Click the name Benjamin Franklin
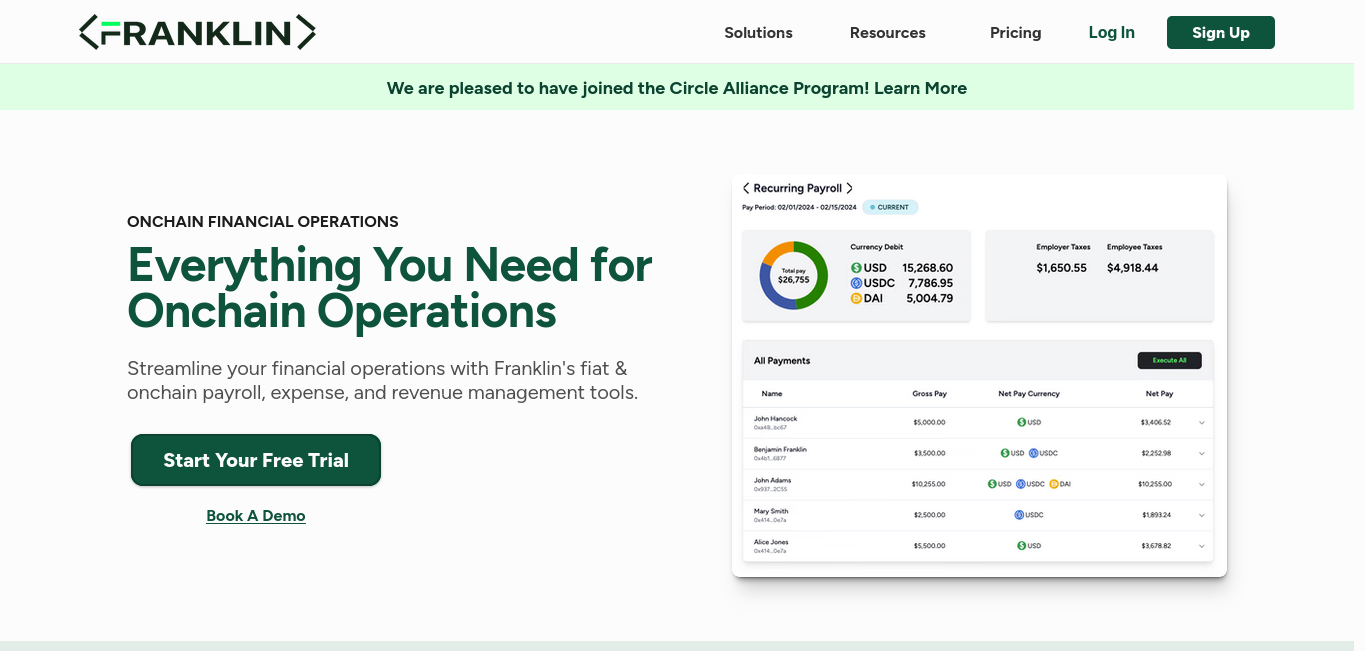 coord(780,450)
